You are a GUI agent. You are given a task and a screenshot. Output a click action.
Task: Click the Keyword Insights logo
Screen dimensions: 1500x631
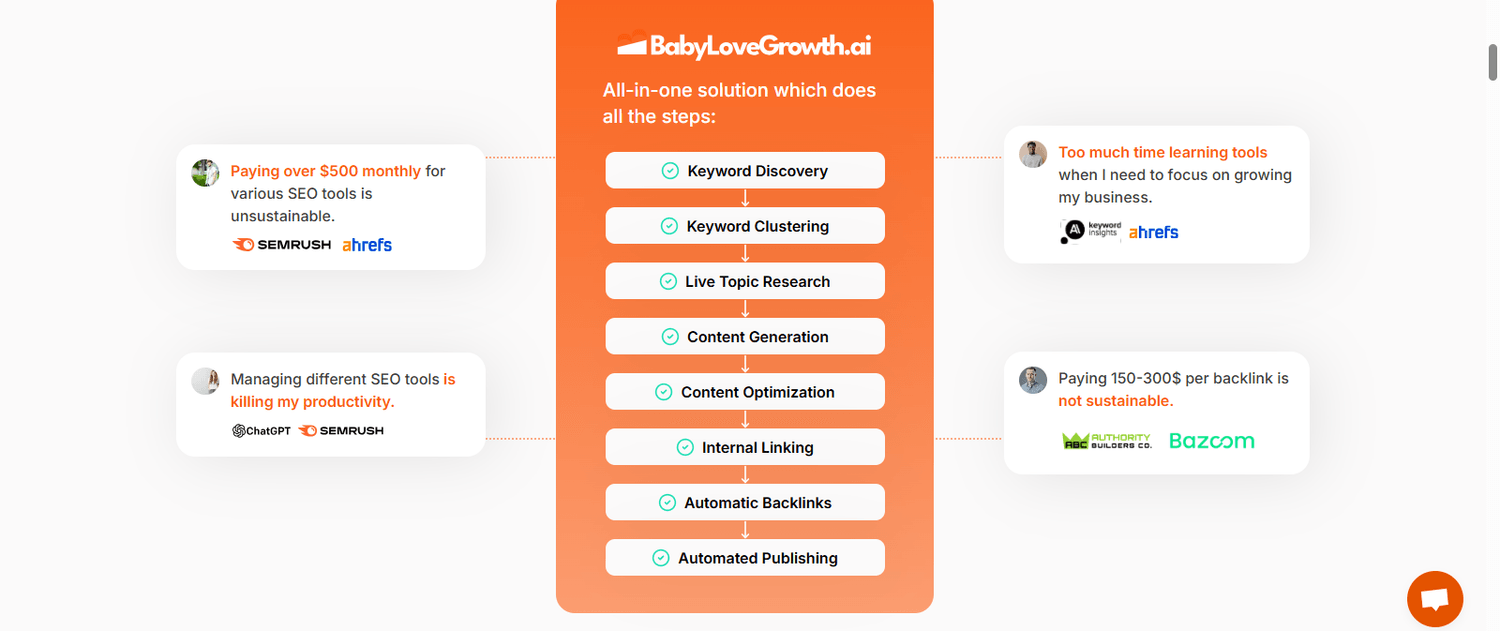tap(1090, 231)
